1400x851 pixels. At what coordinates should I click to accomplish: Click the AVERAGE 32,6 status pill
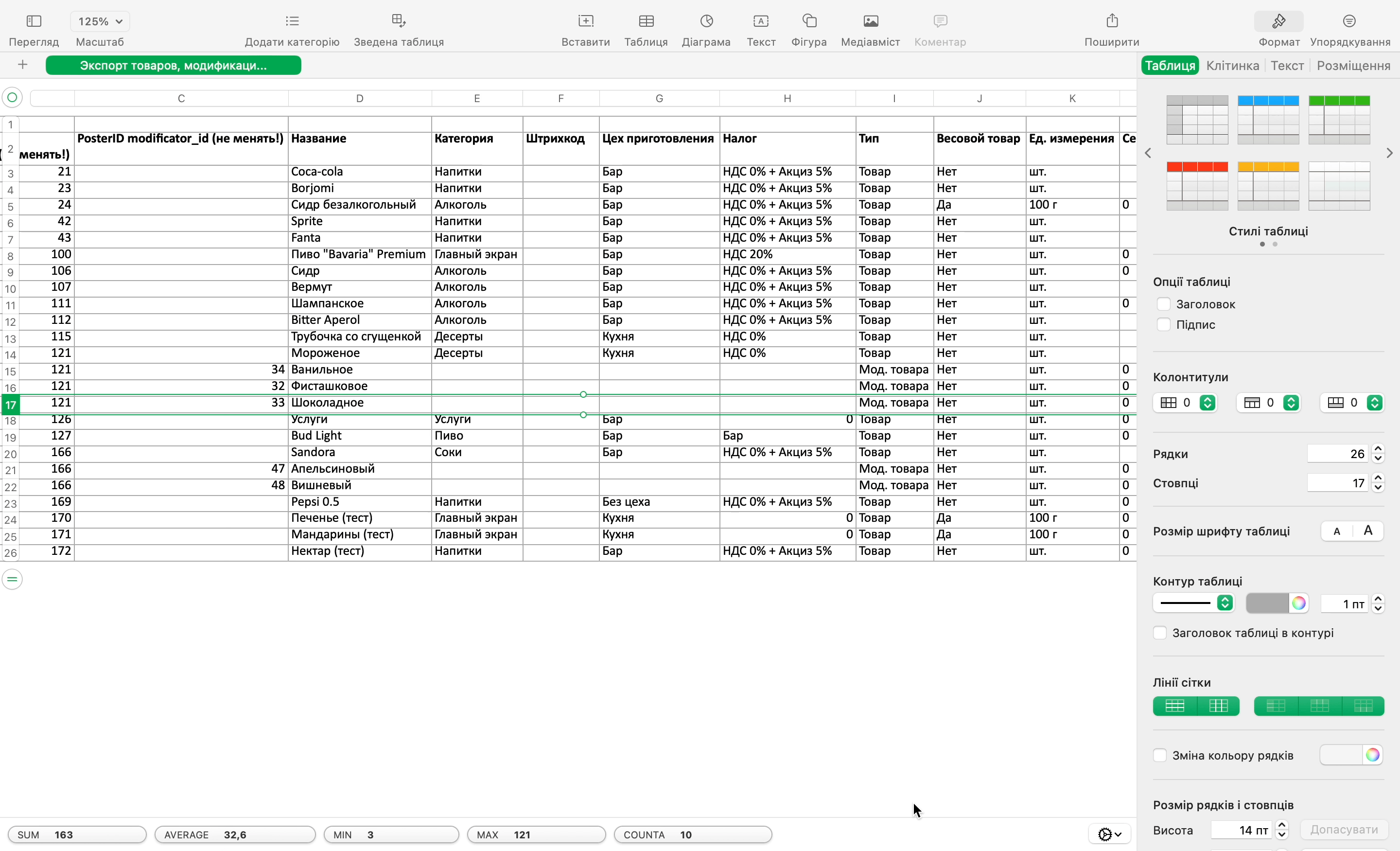(x=235, y=834)
